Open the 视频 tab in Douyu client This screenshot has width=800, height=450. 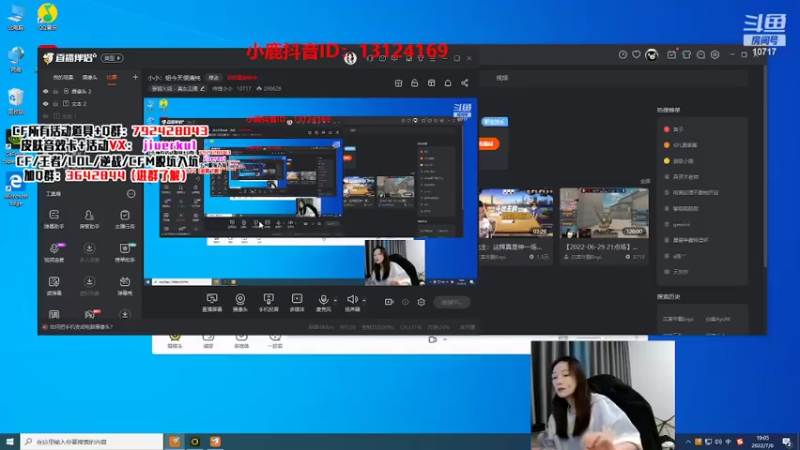[503, 78]
